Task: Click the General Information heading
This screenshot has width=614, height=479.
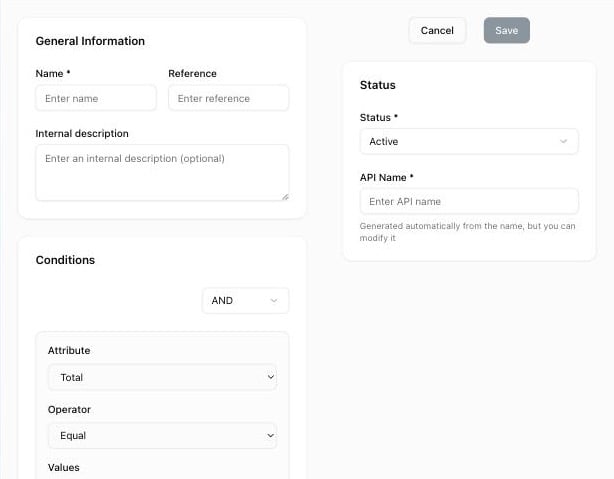Action: click(x=90, y=41)
